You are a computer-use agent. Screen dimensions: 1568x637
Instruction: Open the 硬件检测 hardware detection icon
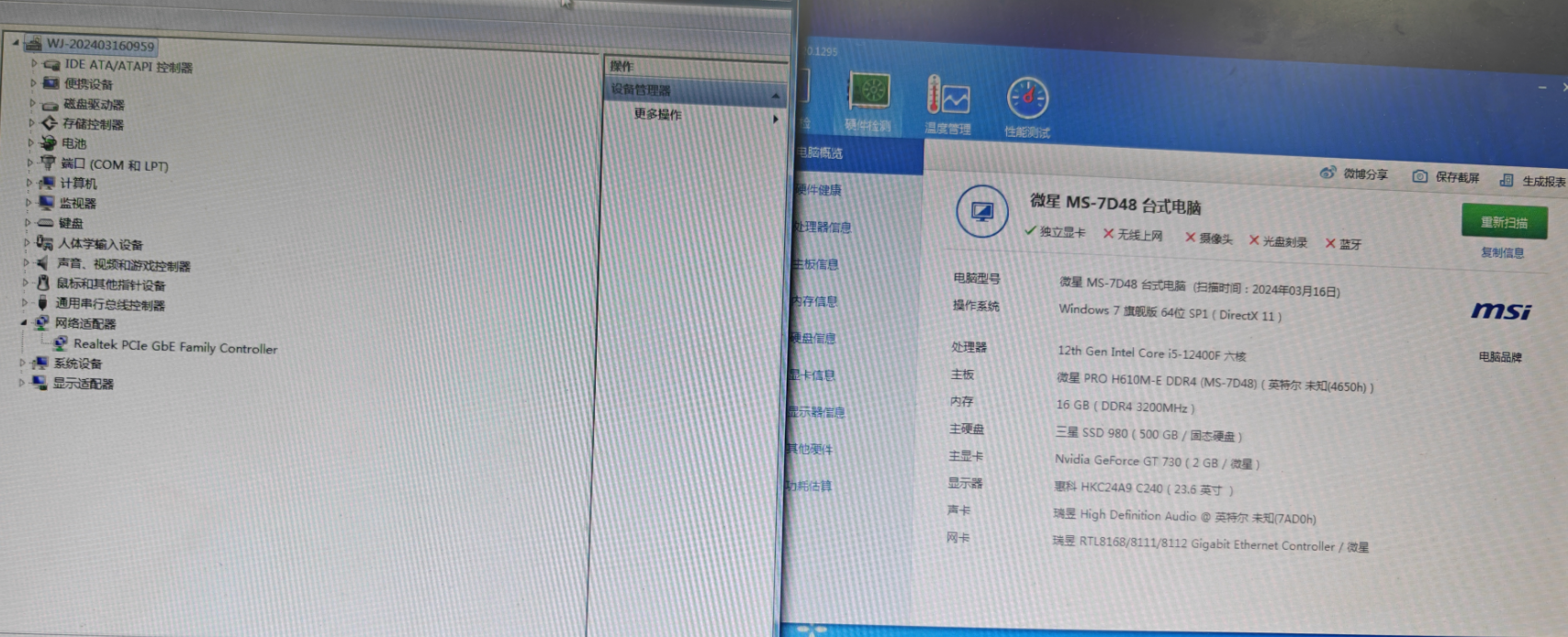click(x=869, y=92)
